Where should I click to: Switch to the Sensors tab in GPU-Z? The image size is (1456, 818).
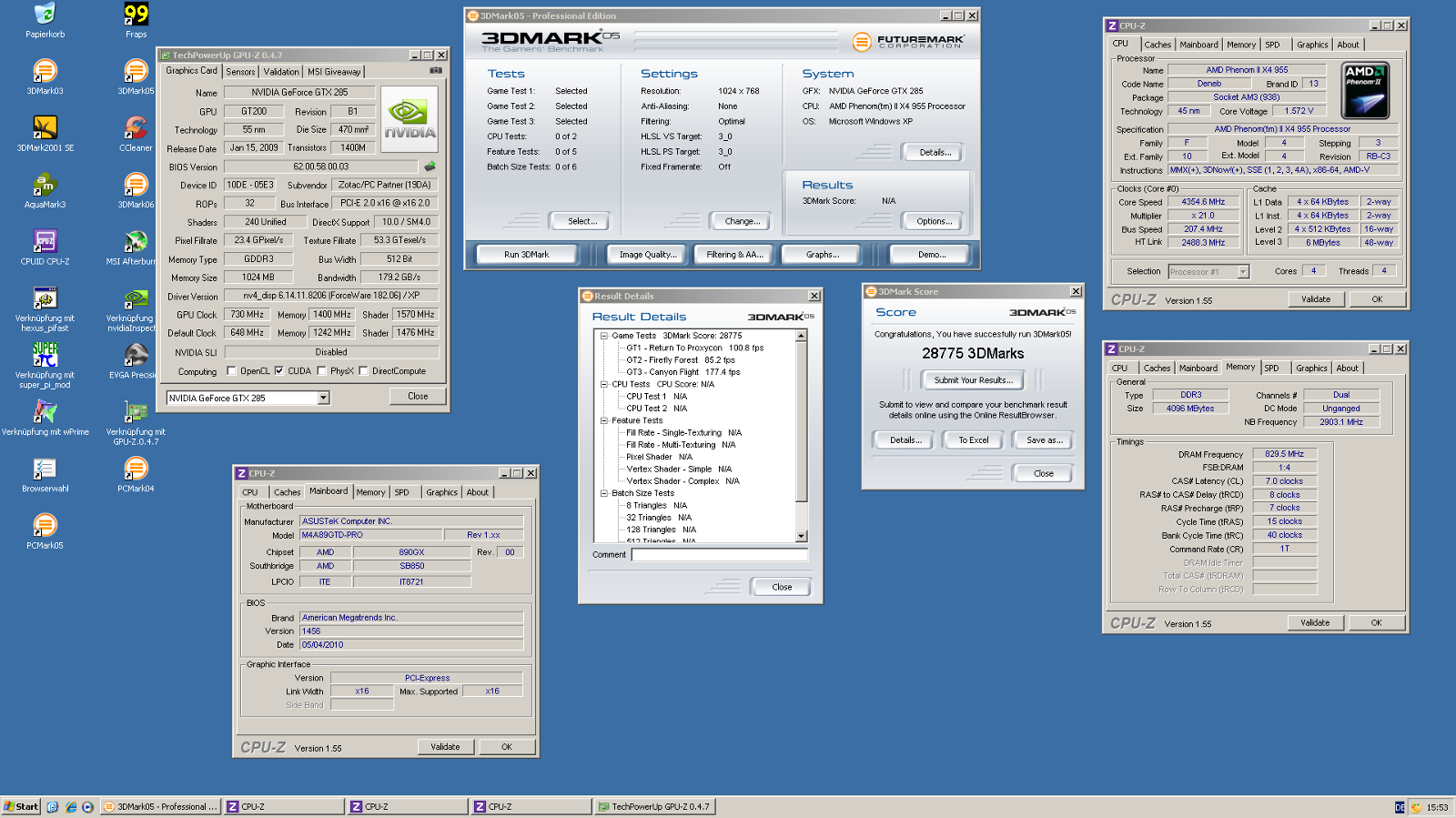coord(240,72)
